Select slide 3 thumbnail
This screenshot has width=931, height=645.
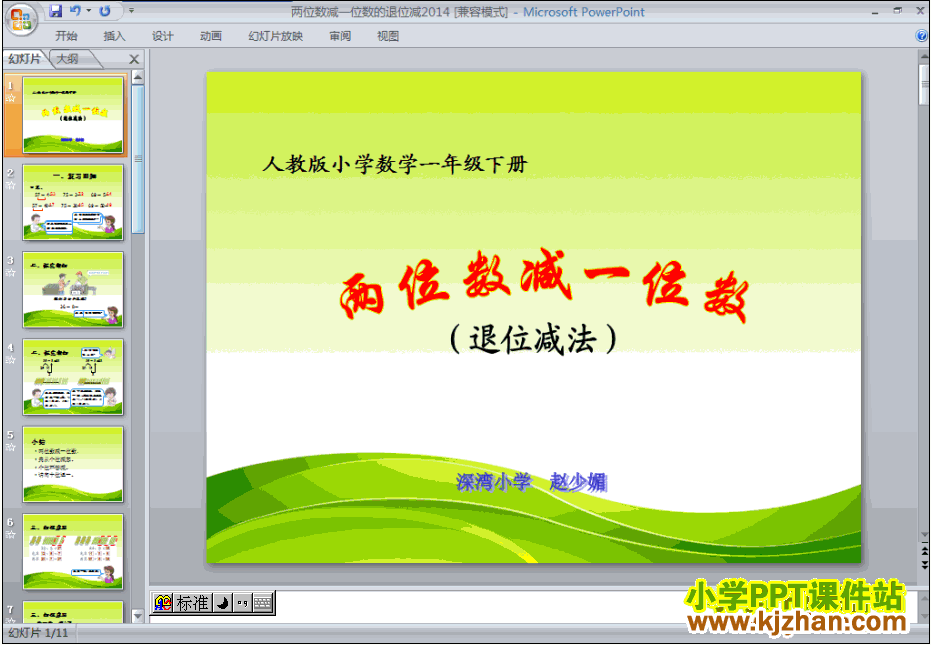tap(73, 289)
